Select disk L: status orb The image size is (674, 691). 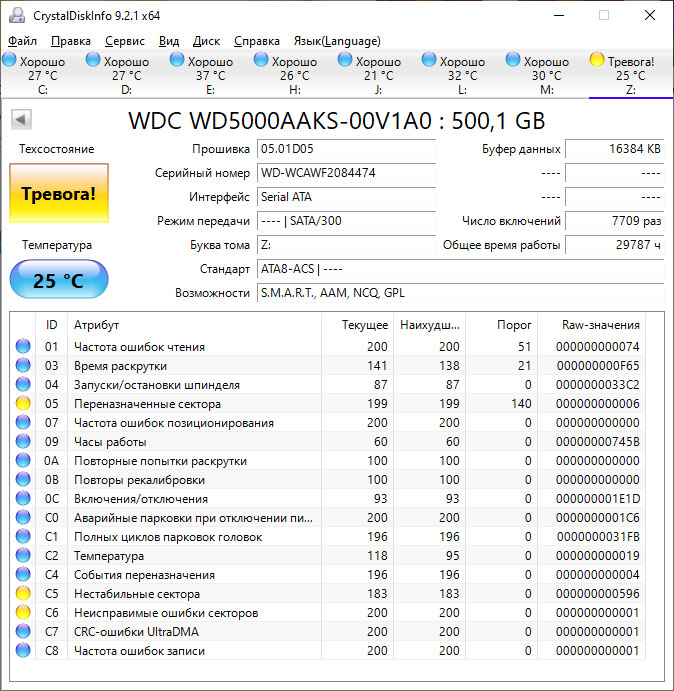[429, 59]
